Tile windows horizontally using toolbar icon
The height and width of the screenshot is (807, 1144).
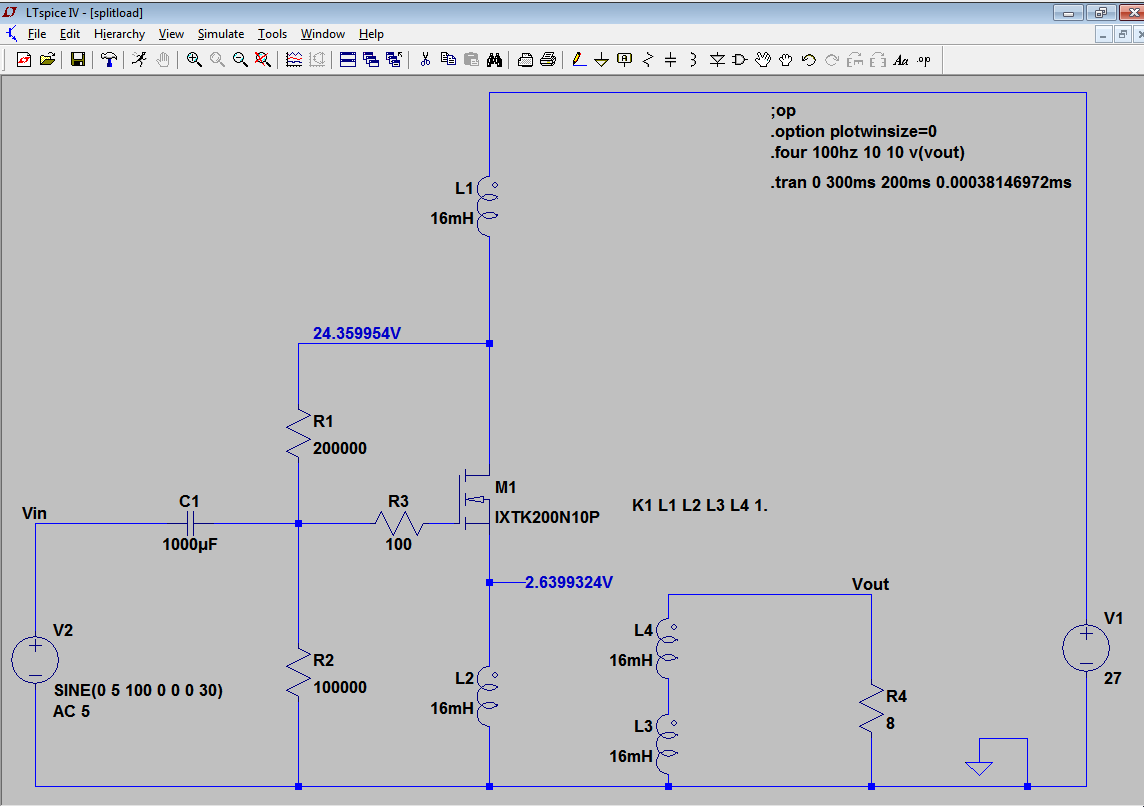click(x=348, y=60)
